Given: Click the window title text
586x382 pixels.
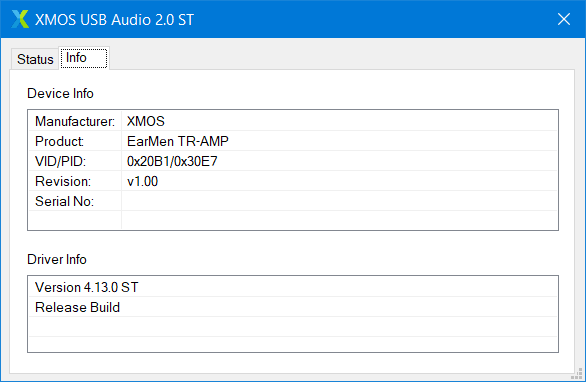Looking at the screenshot, I should tap(114, 19).
